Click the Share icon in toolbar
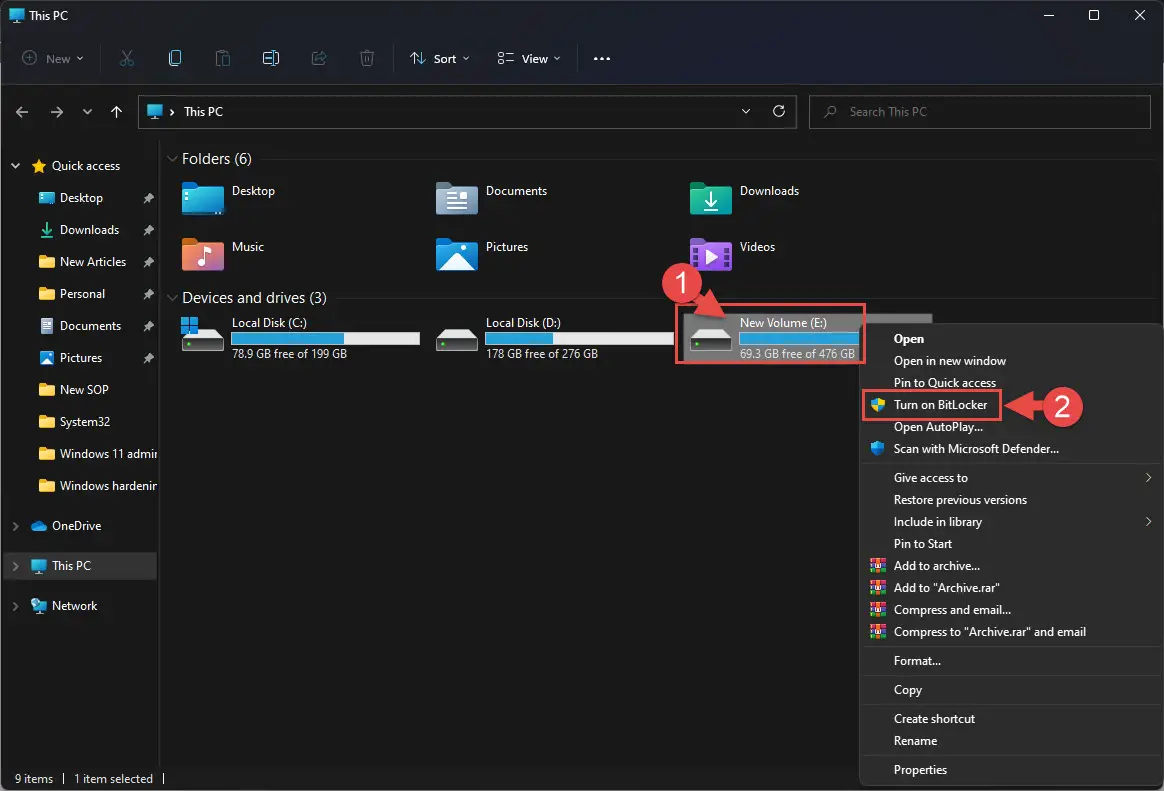The height and width of the screenshot is (791, 1164). pyautogui.click(x=318, y=59)
